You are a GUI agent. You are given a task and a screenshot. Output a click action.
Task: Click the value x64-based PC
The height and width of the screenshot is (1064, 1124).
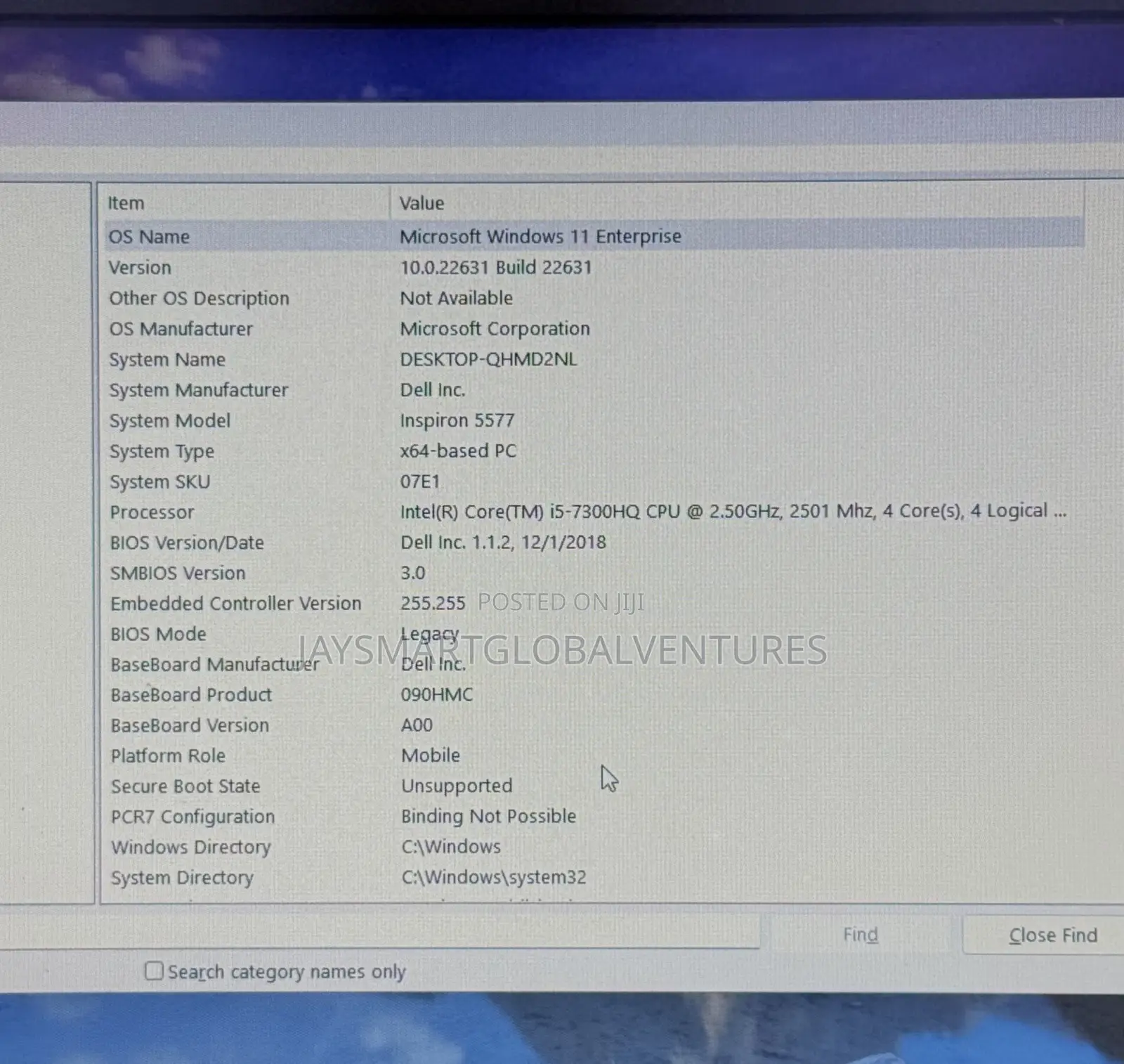pyautogui.click(x=458, y=450)
